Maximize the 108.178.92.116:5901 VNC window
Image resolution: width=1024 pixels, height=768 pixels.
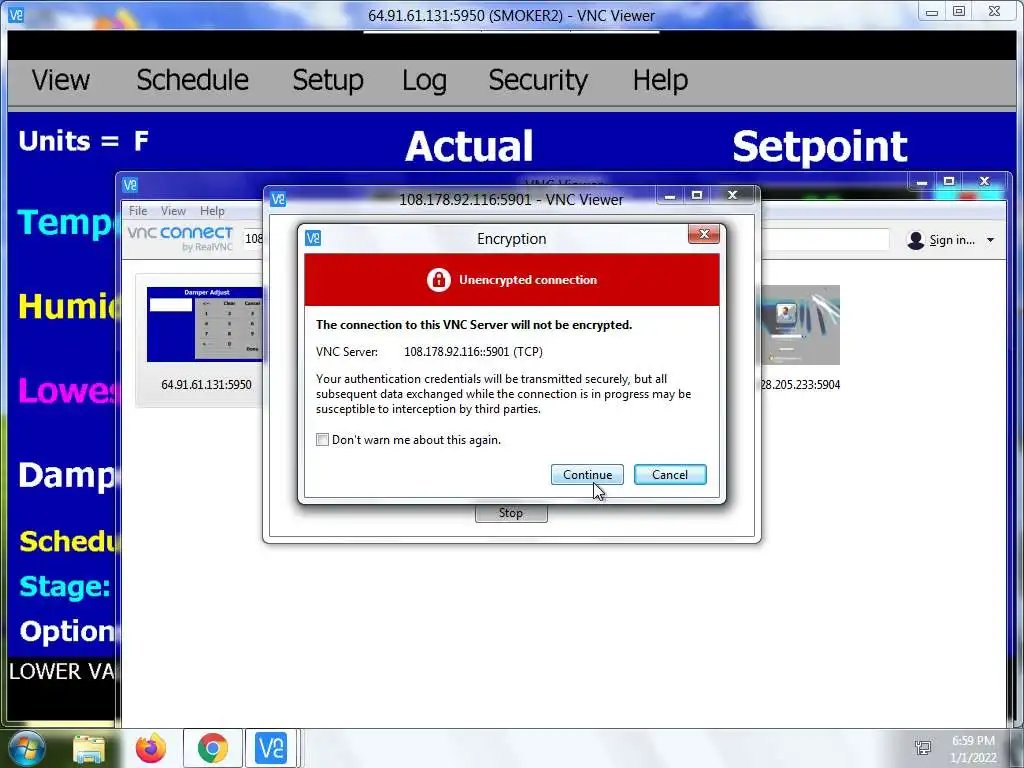coord(697,195)
